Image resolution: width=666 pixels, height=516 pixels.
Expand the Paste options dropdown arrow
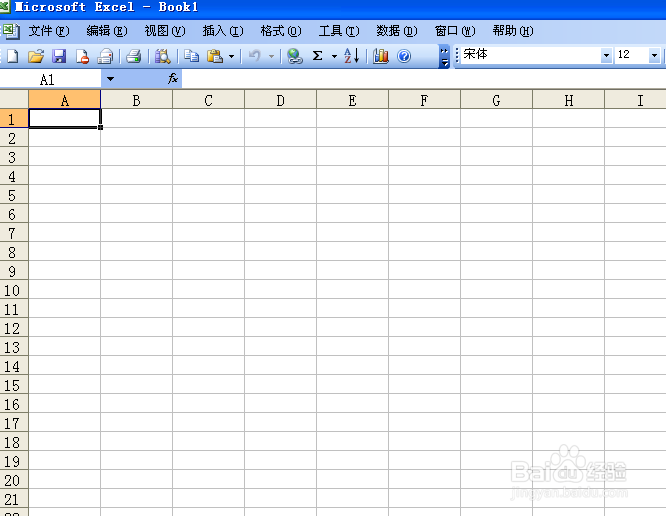pyautogui.click(x=231, y=56)
